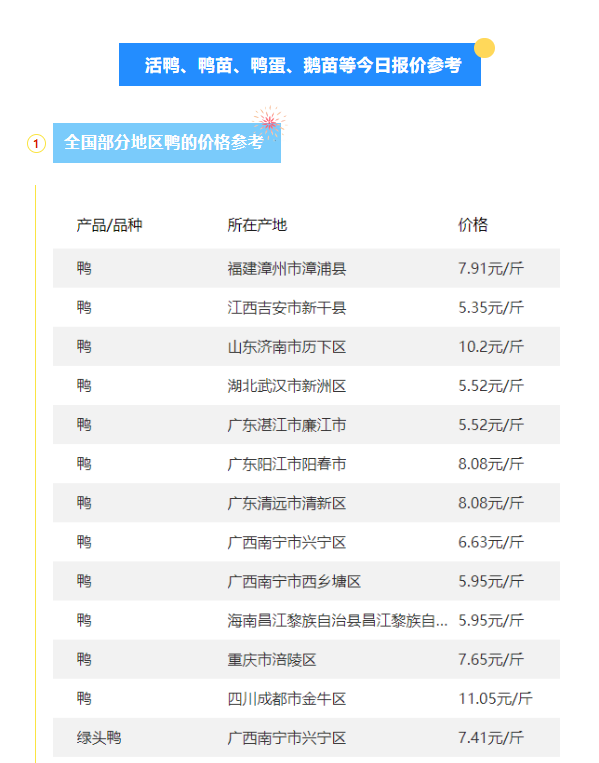599x763 pixels.
Task: Click the 产品/品种 column header
Action: coord(109,225)
